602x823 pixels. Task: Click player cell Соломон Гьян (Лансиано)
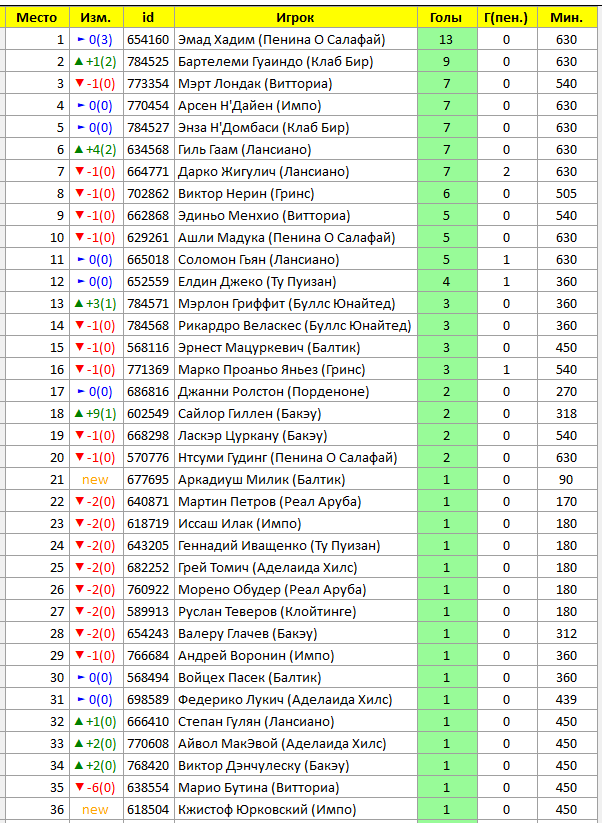[295, 260]
